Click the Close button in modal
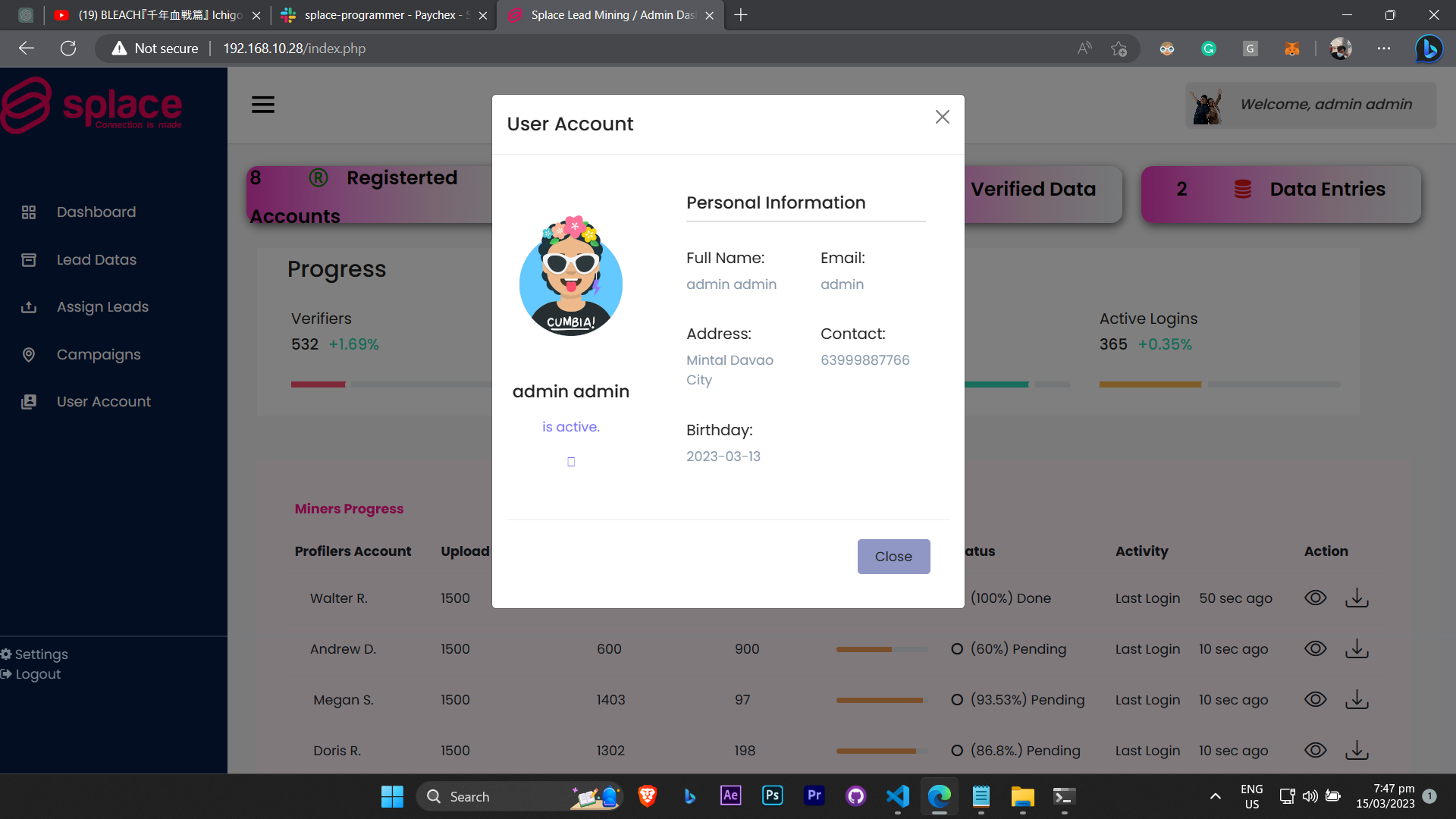The height and width of the screenshot is (819, 1456). (893, 557)
